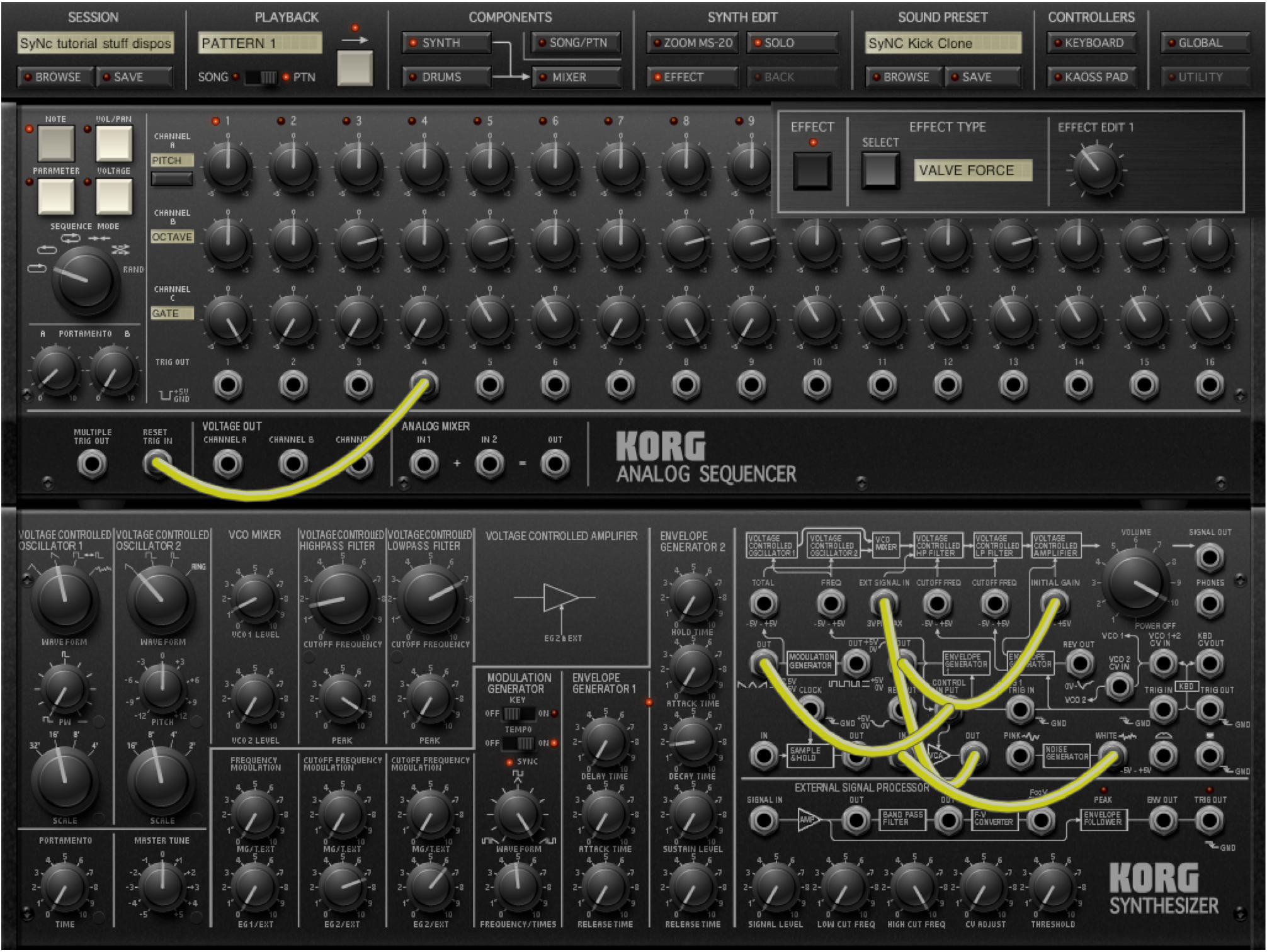This screenshot has height=952, width=1267.
Task: Click the PATTERN 1 display
Action: coord(260,43)
